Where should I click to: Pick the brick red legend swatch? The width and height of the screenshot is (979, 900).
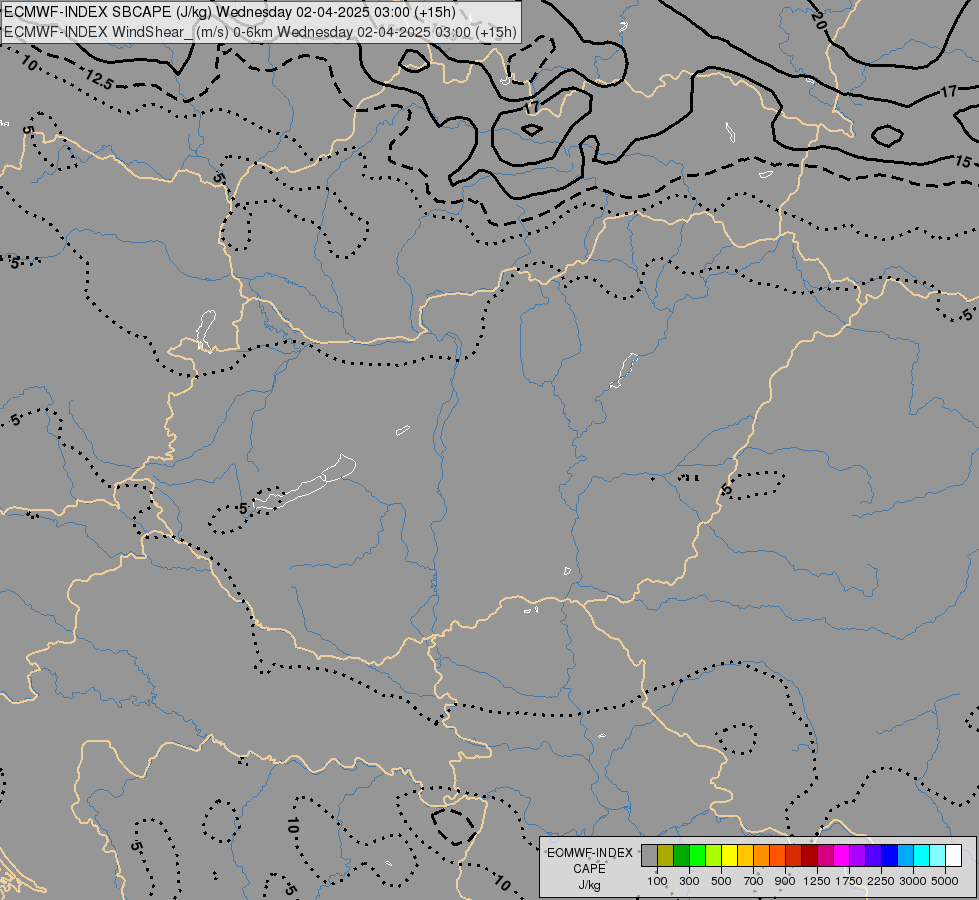tap(794, 855)
